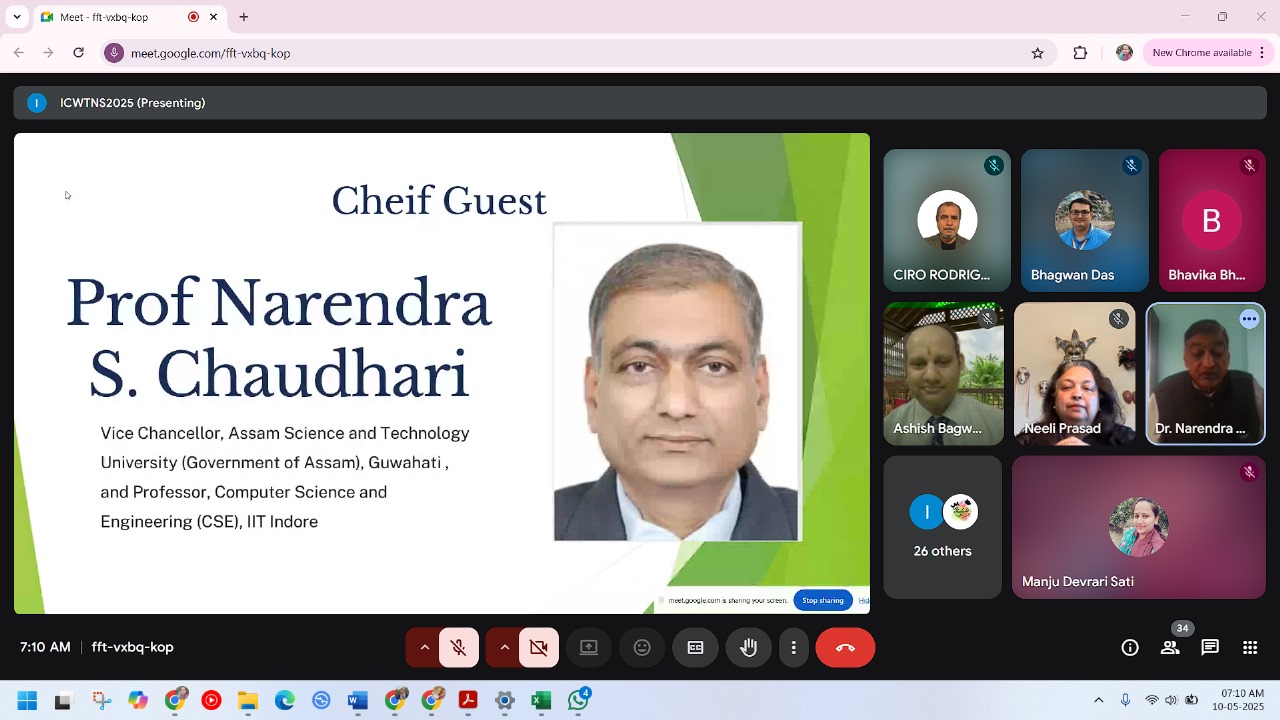Open the three-dot more options menu
Image resolution: width=1280 pixels, height=720 pixels.
click(793, 648)
